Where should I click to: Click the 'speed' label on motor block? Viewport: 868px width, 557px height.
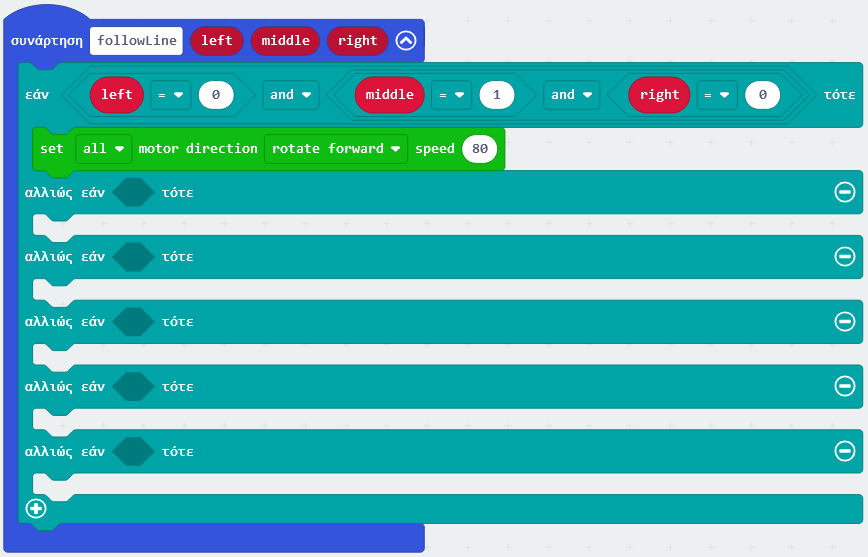(435, 149)
